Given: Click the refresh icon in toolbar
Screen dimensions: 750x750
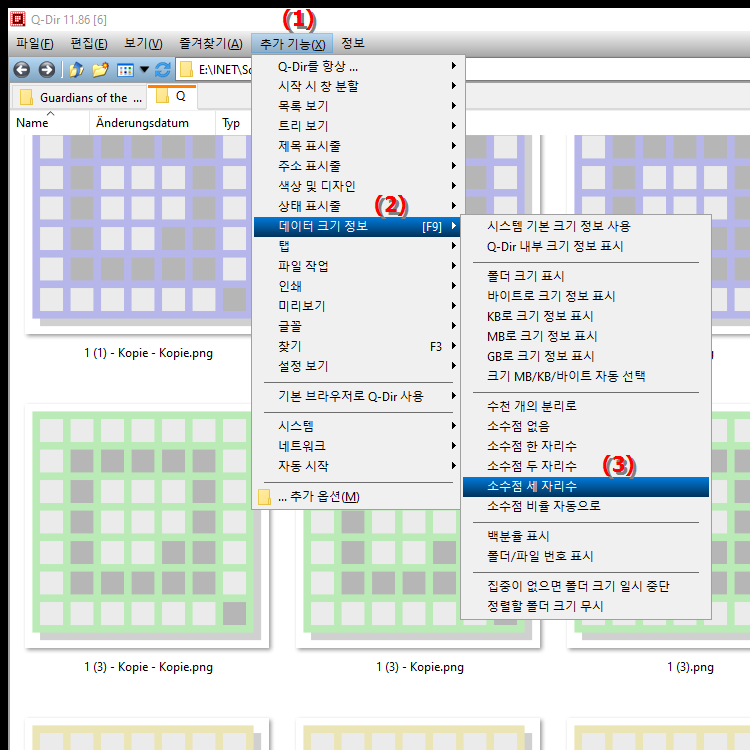Looking at the screenshot, I should tap(163, 70).
